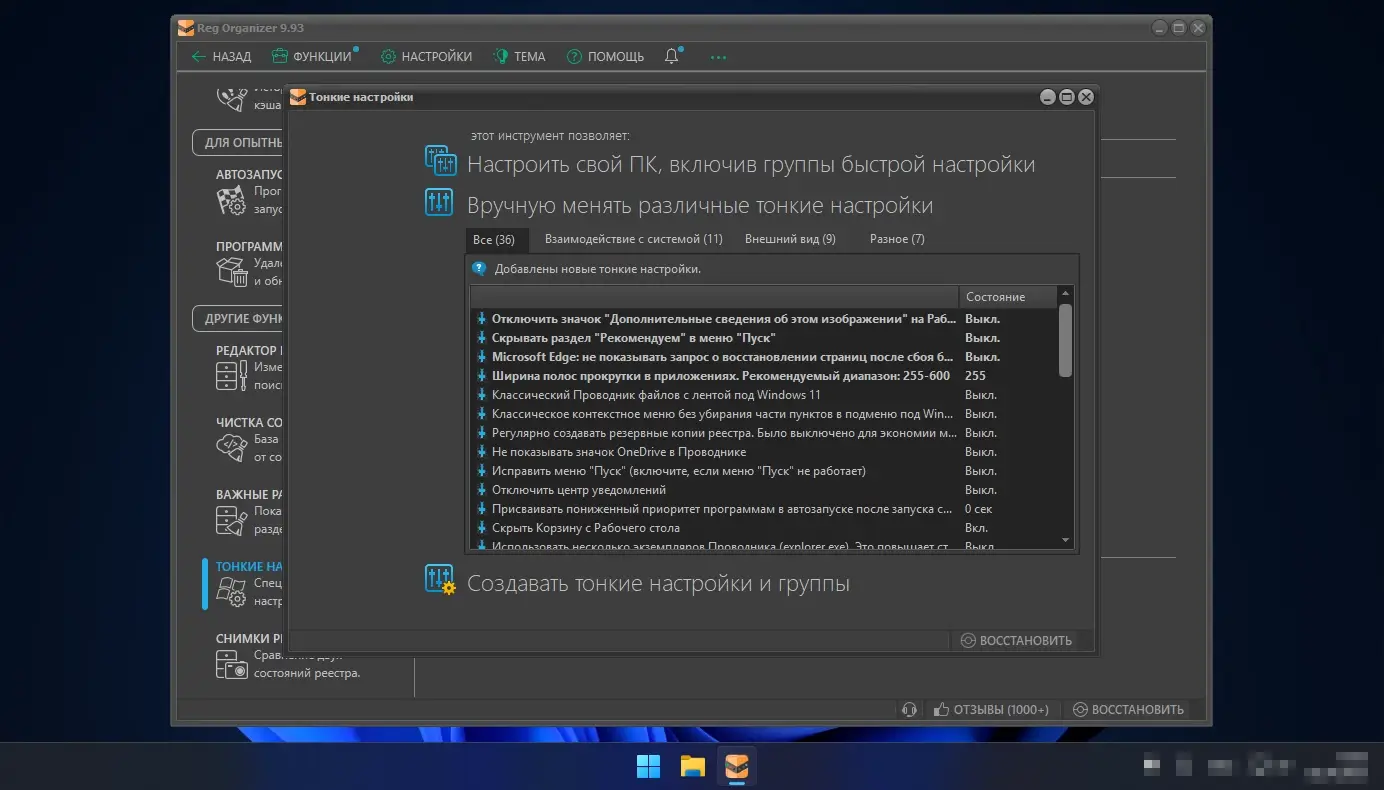The width and height of the screenshot is (1384, 790).
Task: Click the ДРУГИЕ ФУНКЦИИ section header
Action: [x=238, y=318]
